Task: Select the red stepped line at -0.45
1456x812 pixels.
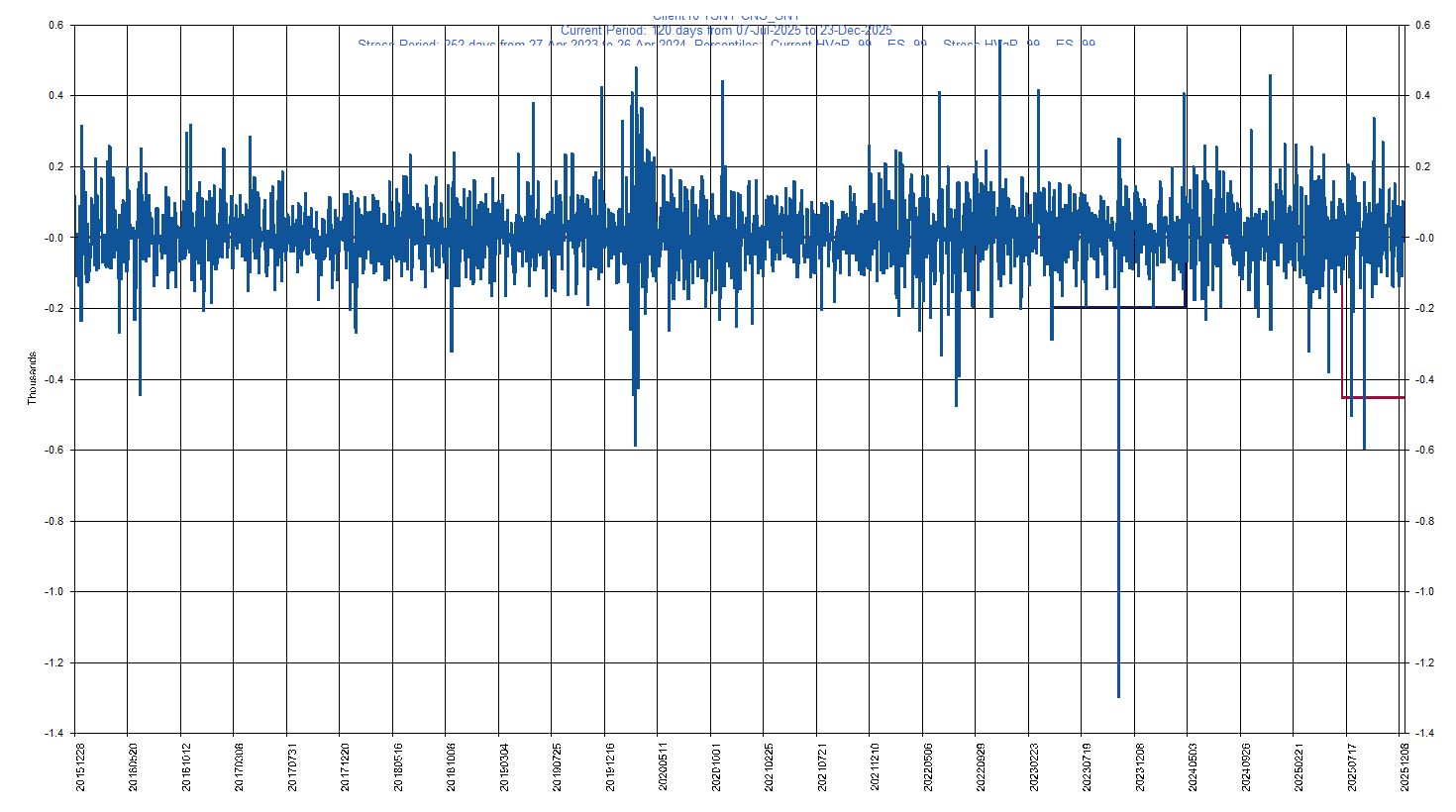Action: pos(1373,397)
